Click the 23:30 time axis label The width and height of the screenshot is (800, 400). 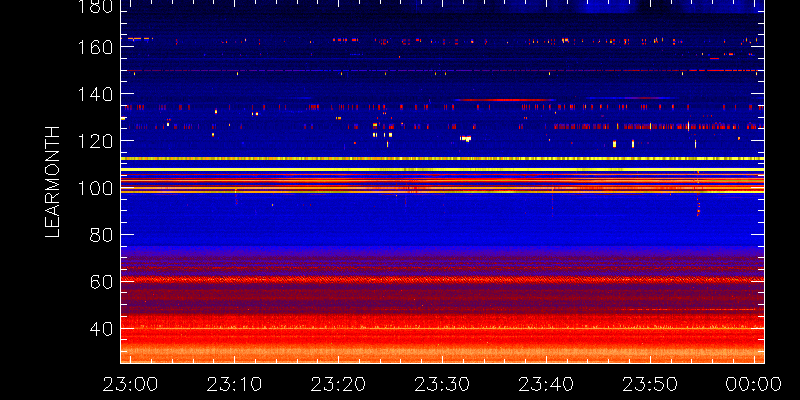point(442,384)
